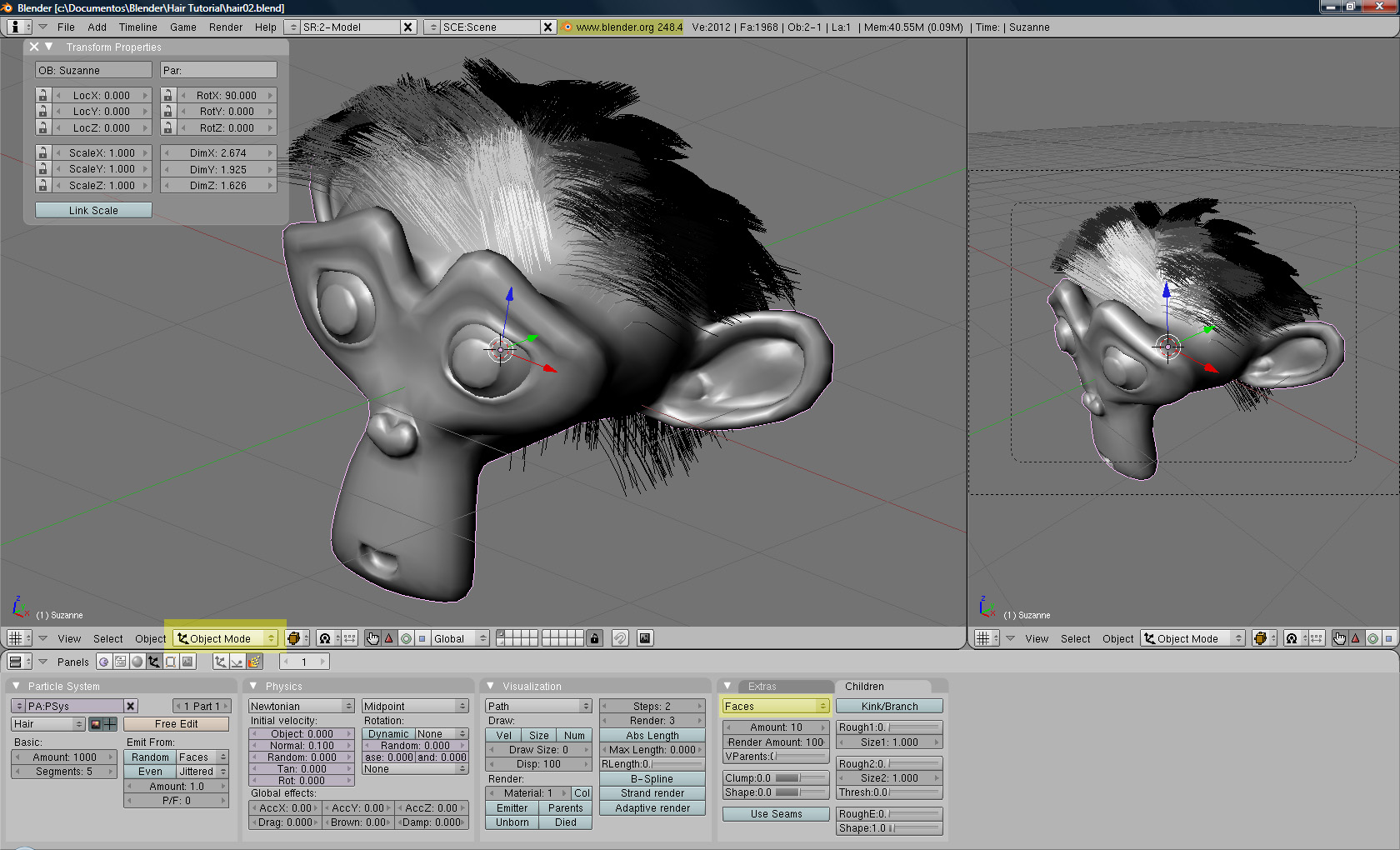The image size is (1400, 850).
Task: Open the Render menu
Action: point(226,27)
